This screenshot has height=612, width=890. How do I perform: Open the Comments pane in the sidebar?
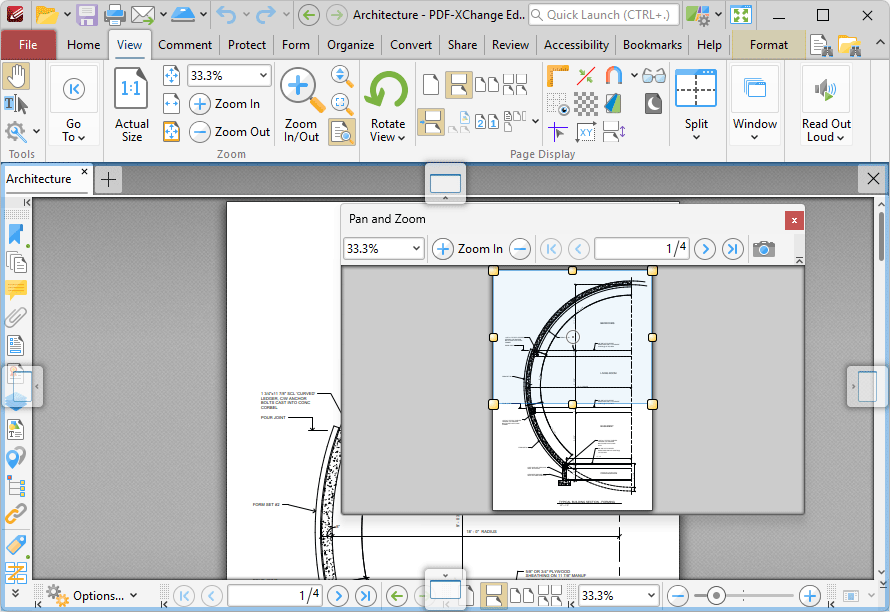[15, 290]
